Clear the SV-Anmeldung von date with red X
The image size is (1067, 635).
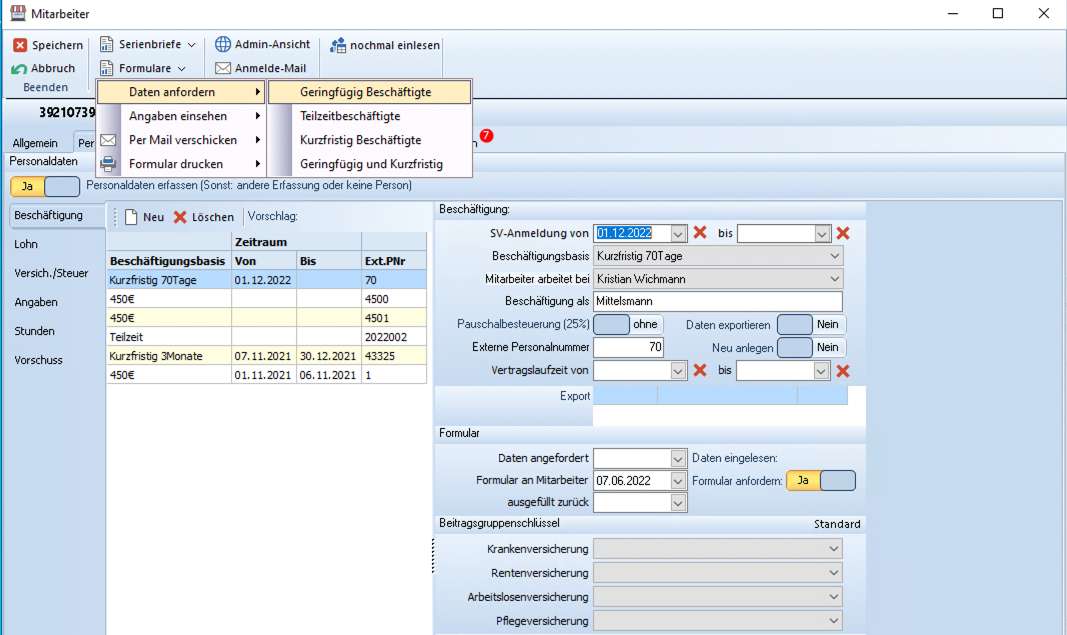pos(700,233)
